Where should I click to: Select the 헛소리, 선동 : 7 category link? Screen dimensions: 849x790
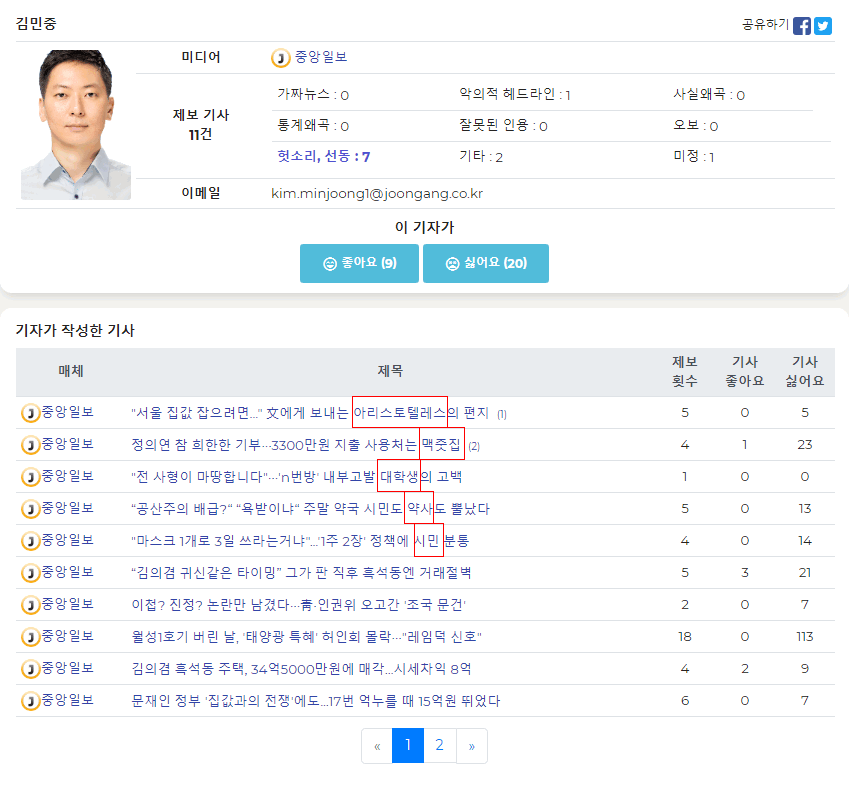pos(324,156)
